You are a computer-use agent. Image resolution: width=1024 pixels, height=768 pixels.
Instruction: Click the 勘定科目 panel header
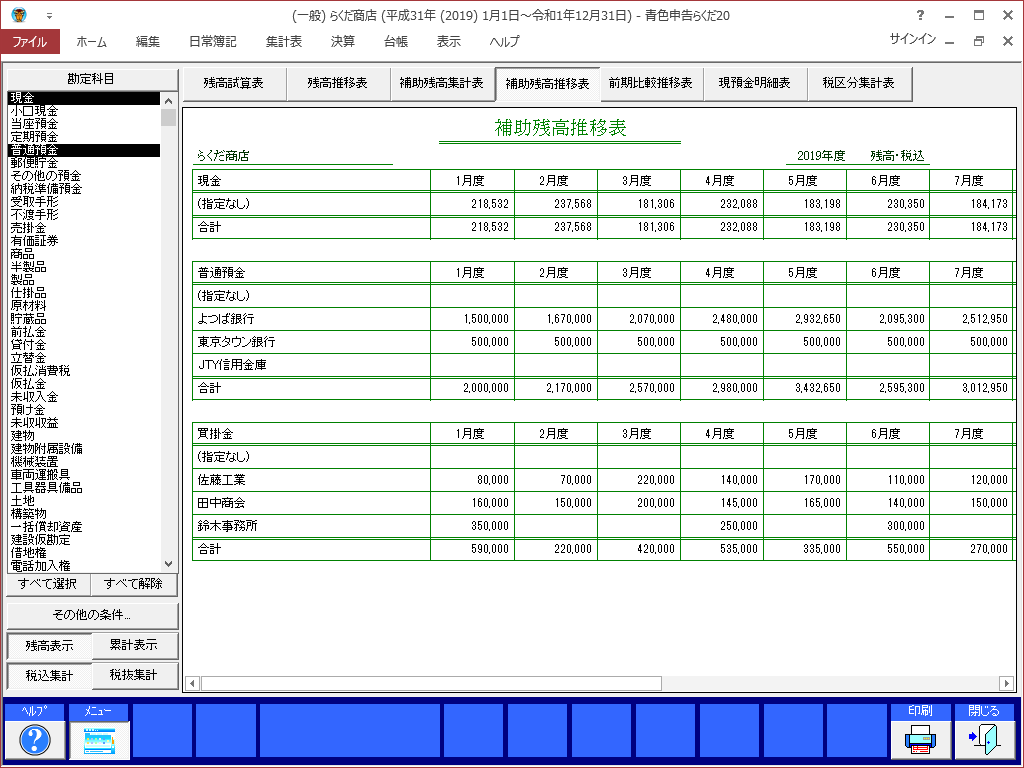91,79
